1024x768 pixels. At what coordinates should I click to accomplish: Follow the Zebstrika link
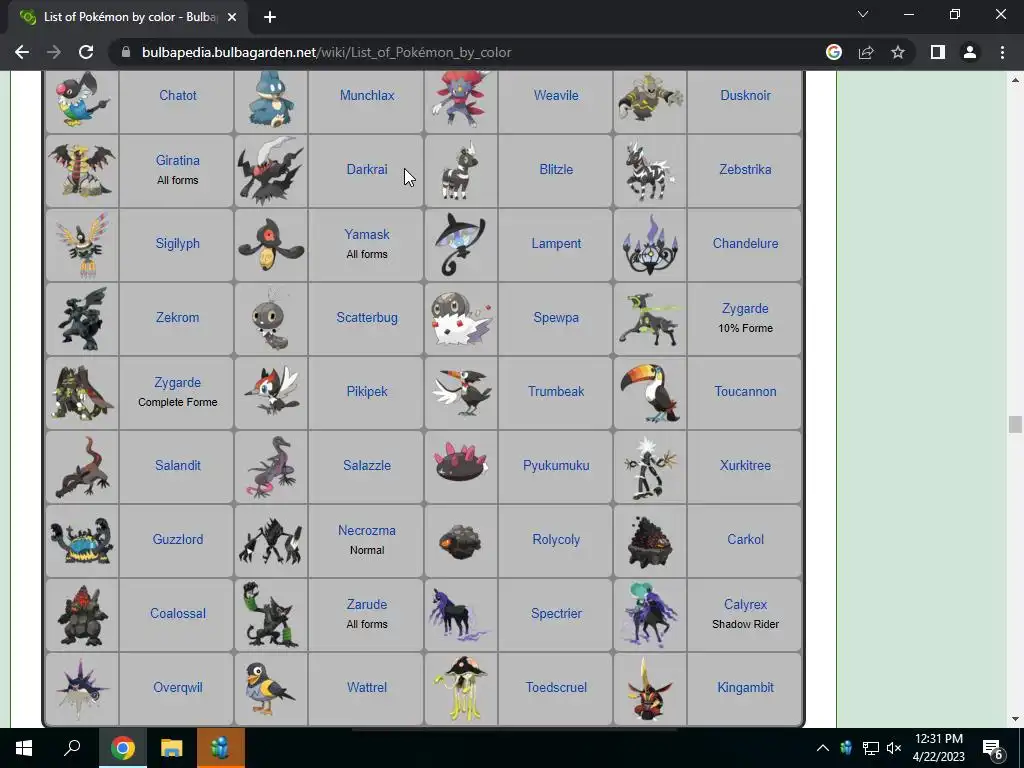pos(745,169)
